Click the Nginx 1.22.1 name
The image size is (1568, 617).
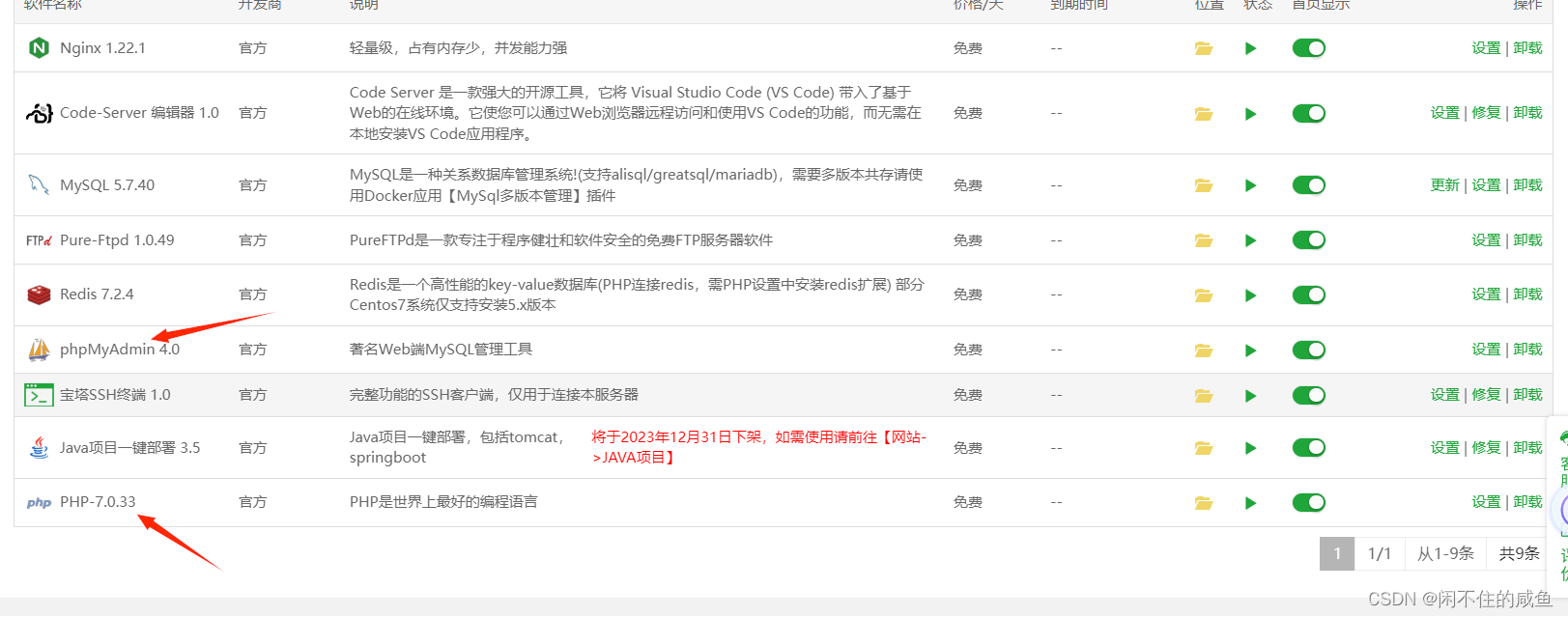102,48
